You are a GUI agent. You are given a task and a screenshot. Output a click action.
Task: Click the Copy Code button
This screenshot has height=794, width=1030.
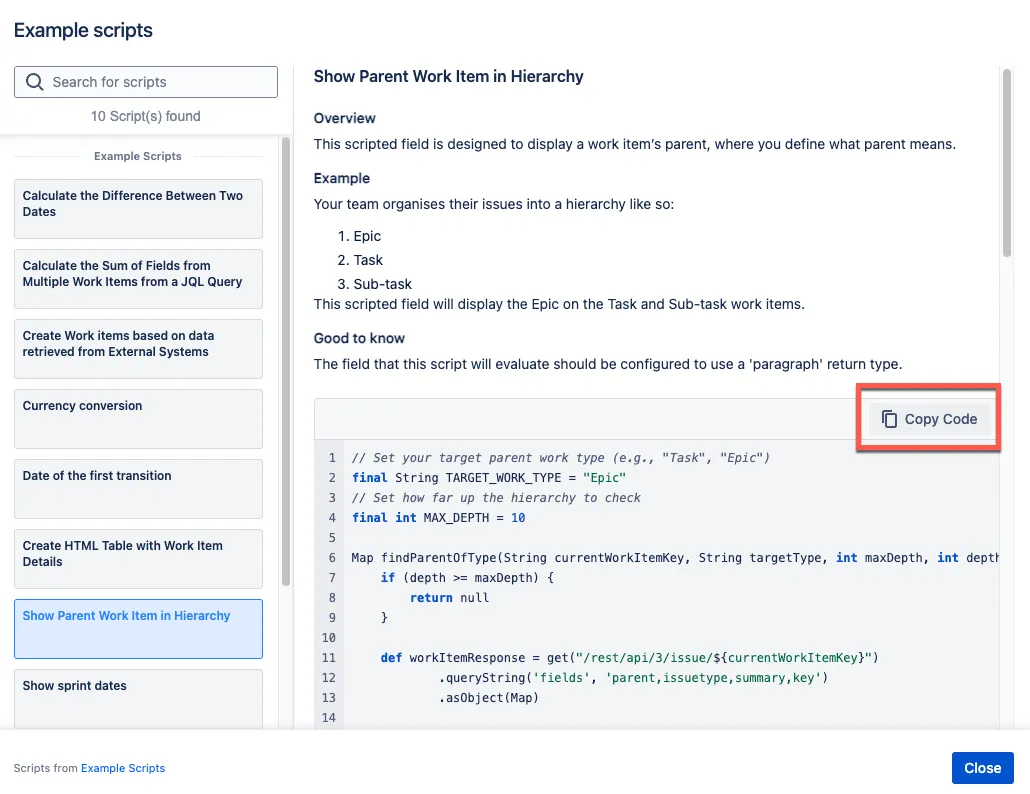point(929,419)
